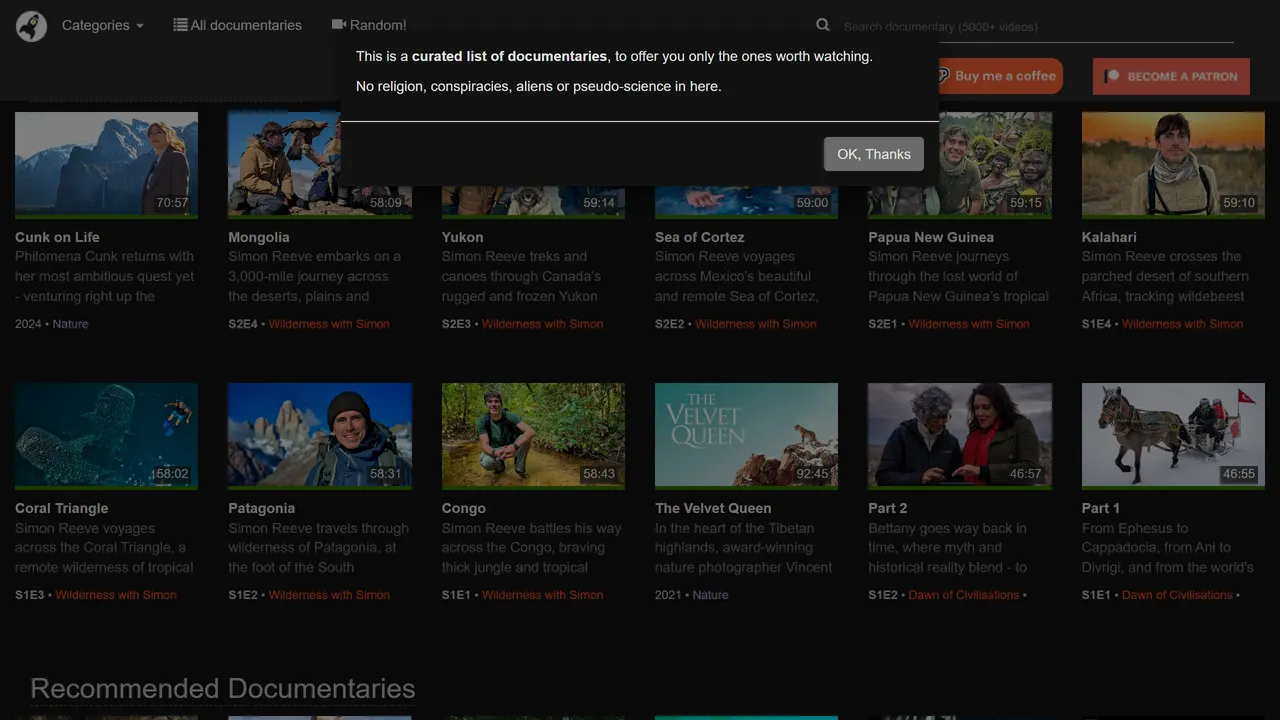Open the Coral Triangle thumbnail
The image size is (1280, 720).
click(x=106, y=436)
